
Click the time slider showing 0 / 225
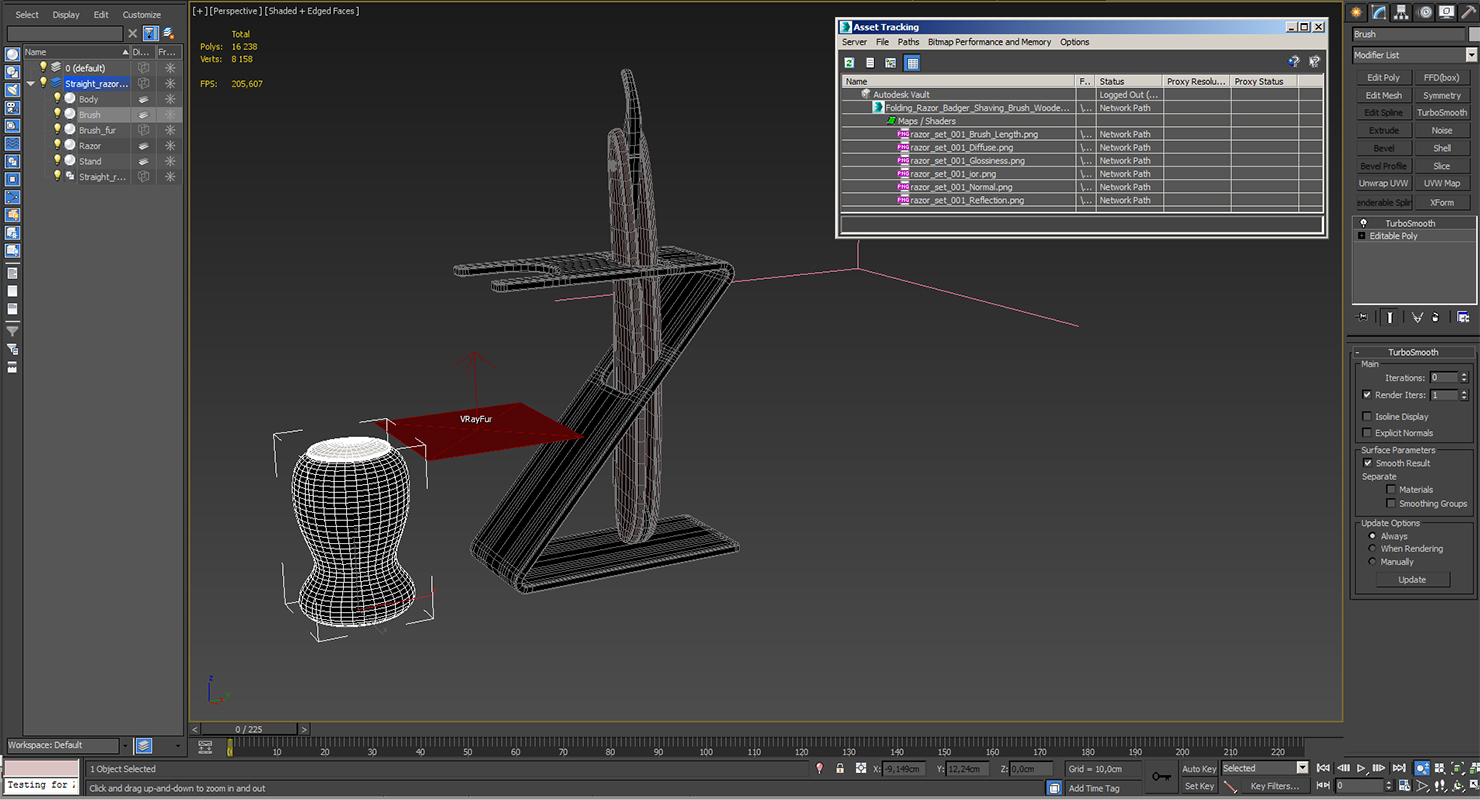pyautogui.click(x=248, y=729)
